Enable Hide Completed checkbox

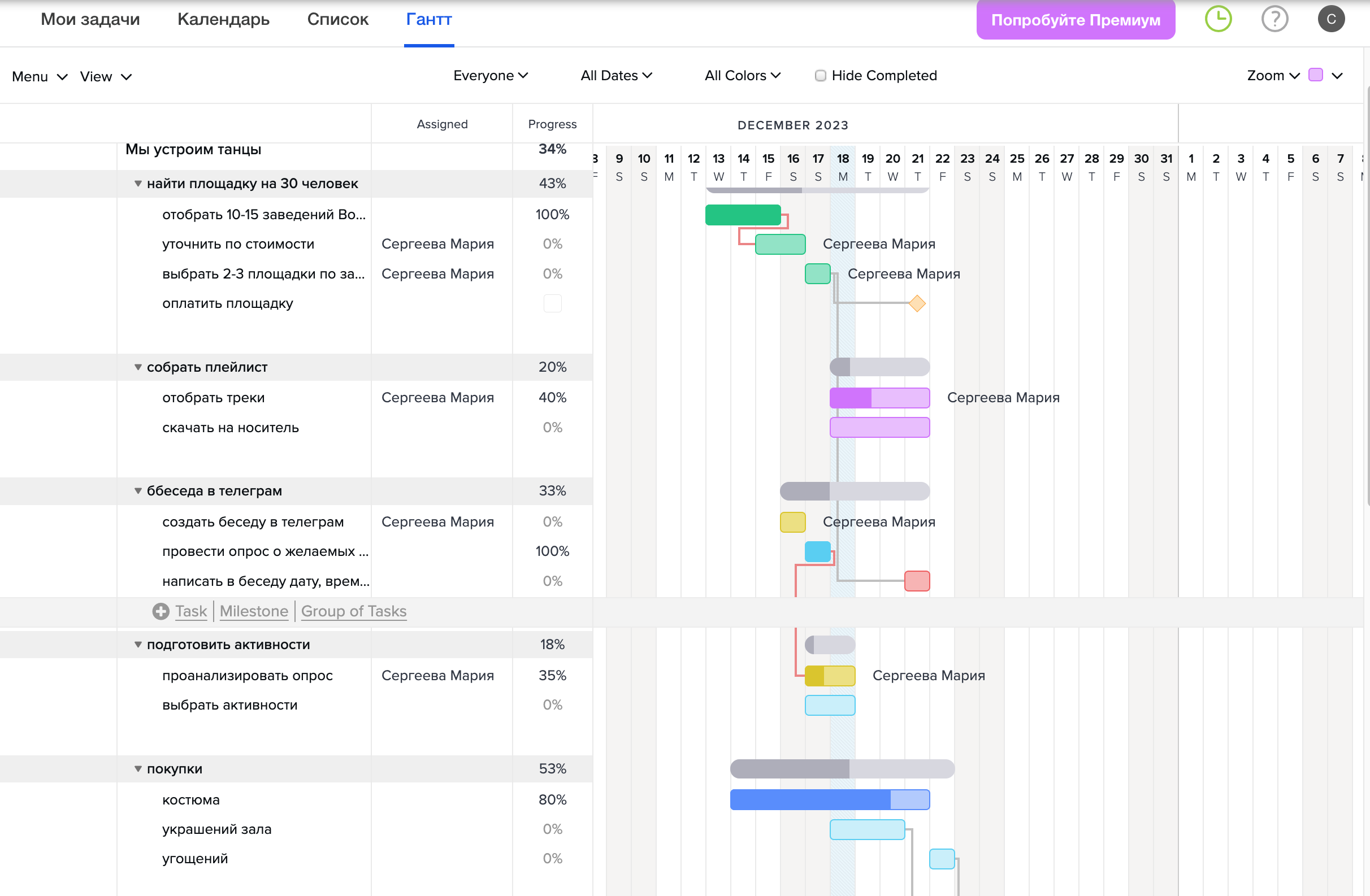(820, 75)
